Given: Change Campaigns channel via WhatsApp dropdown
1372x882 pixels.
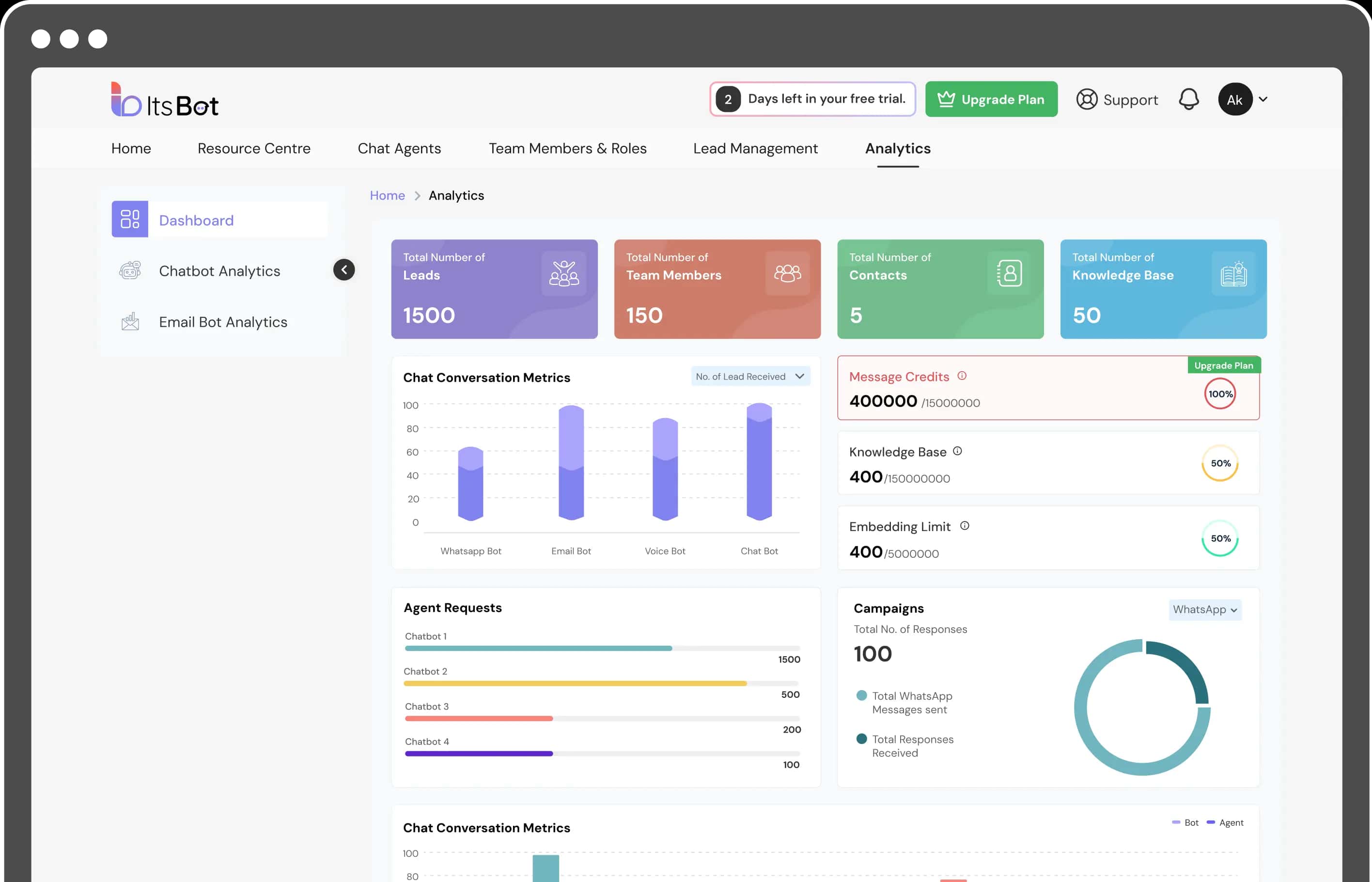Looking at the screenshot, I should coord(1205,609).
